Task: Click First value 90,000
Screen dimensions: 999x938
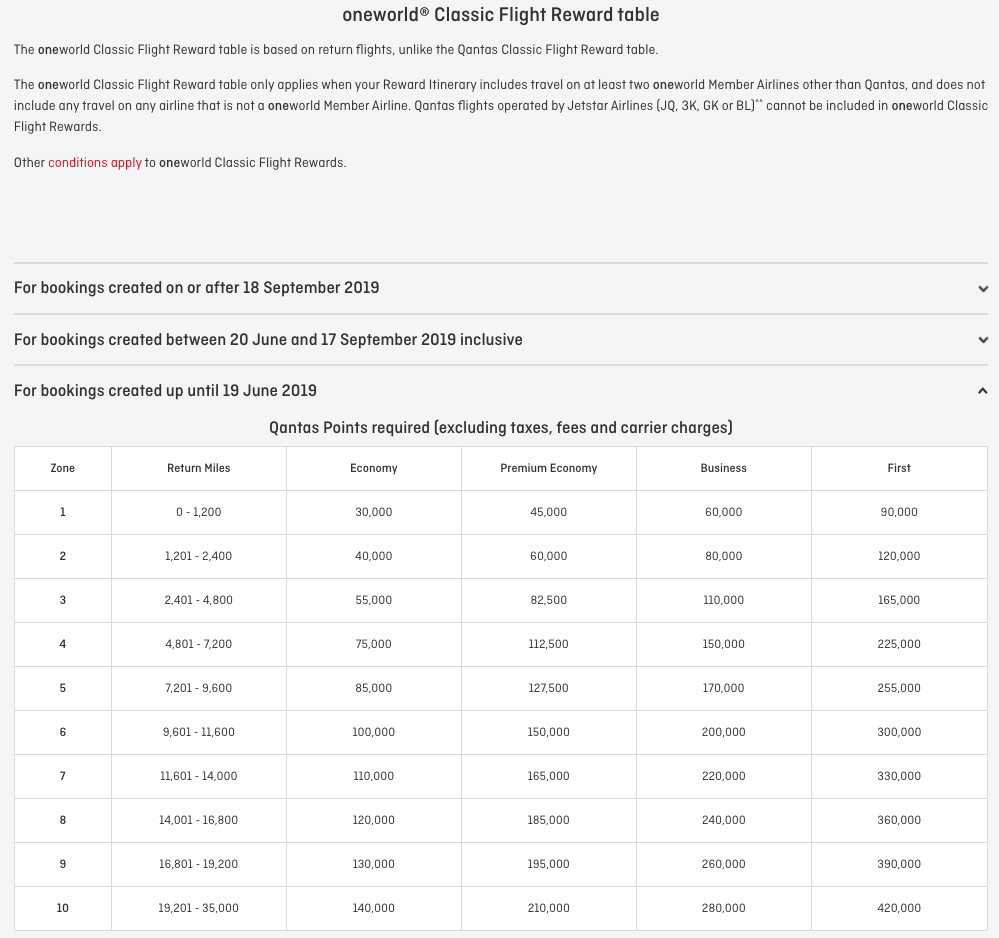Action: pos(899,512)
